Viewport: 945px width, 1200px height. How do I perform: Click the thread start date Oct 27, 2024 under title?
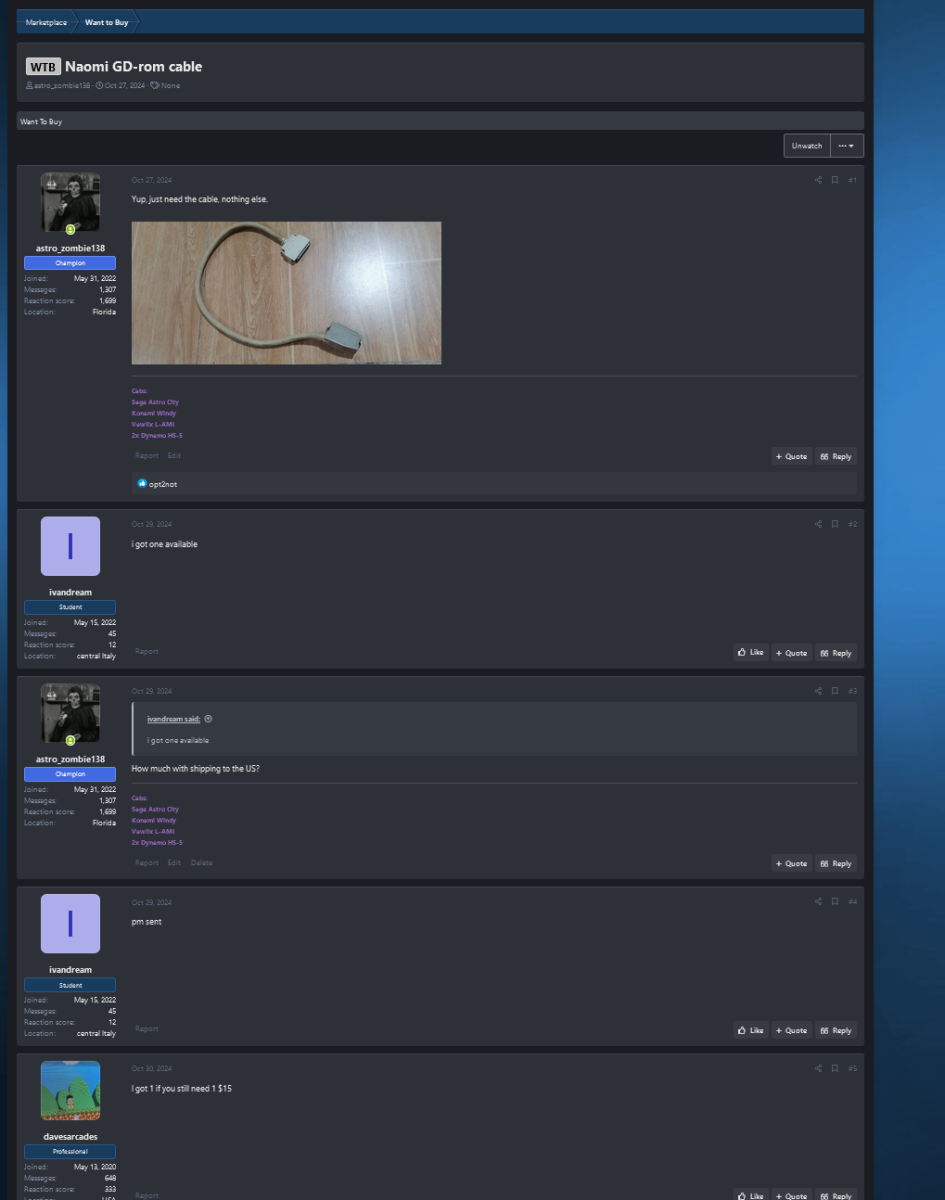click(125, 86)
